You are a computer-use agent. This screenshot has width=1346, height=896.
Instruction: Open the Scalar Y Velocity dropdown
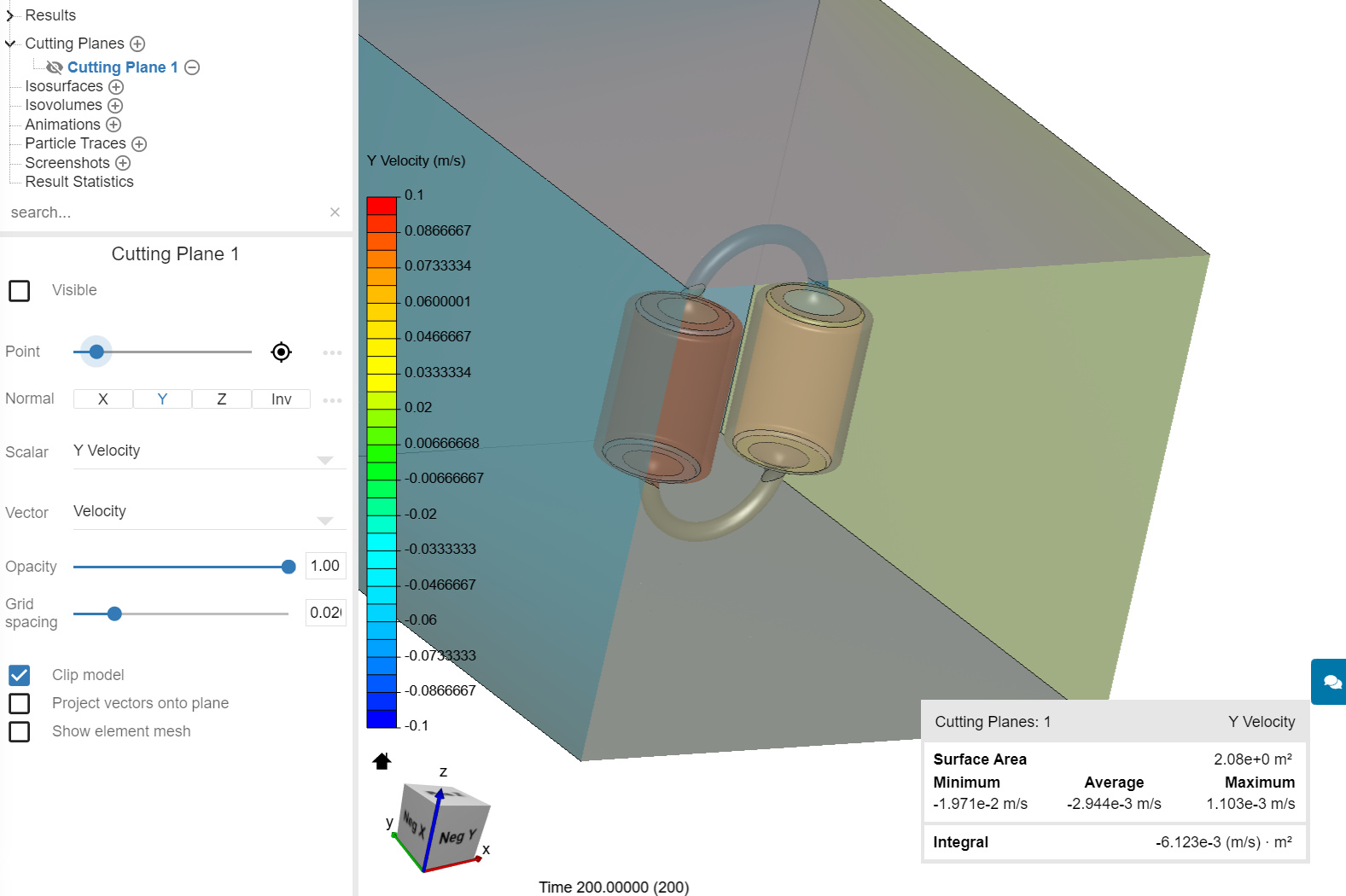click(210, 451)
